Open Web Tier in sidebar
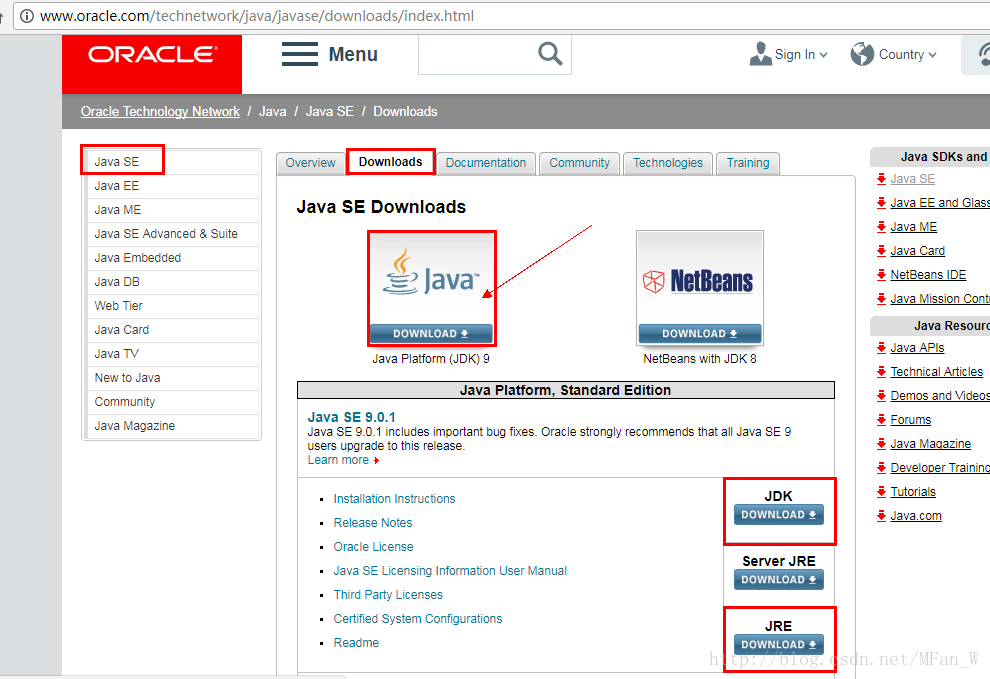This screenshot has width=990, height=679. click(171, 306)
